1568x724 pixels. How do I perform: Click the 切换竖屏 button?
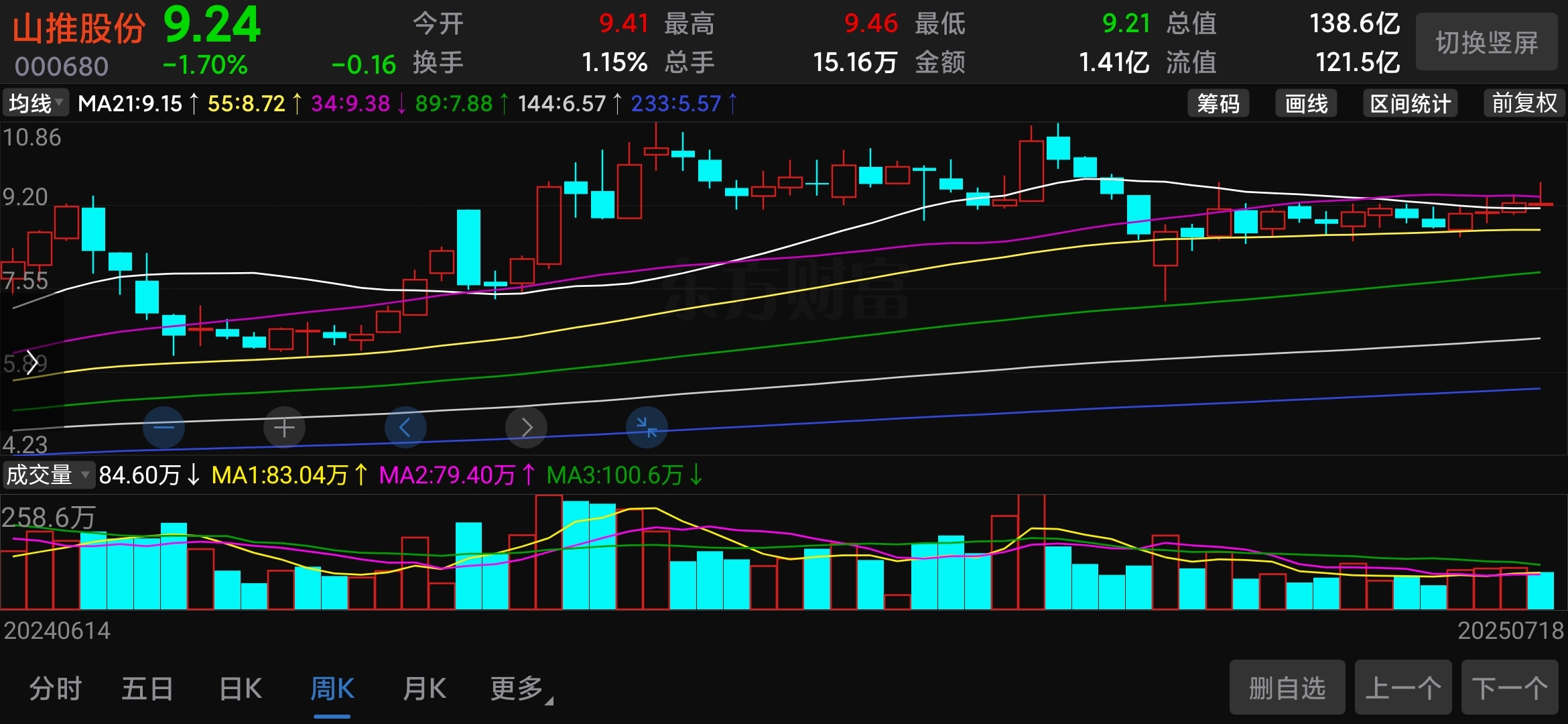[1486, 42]
